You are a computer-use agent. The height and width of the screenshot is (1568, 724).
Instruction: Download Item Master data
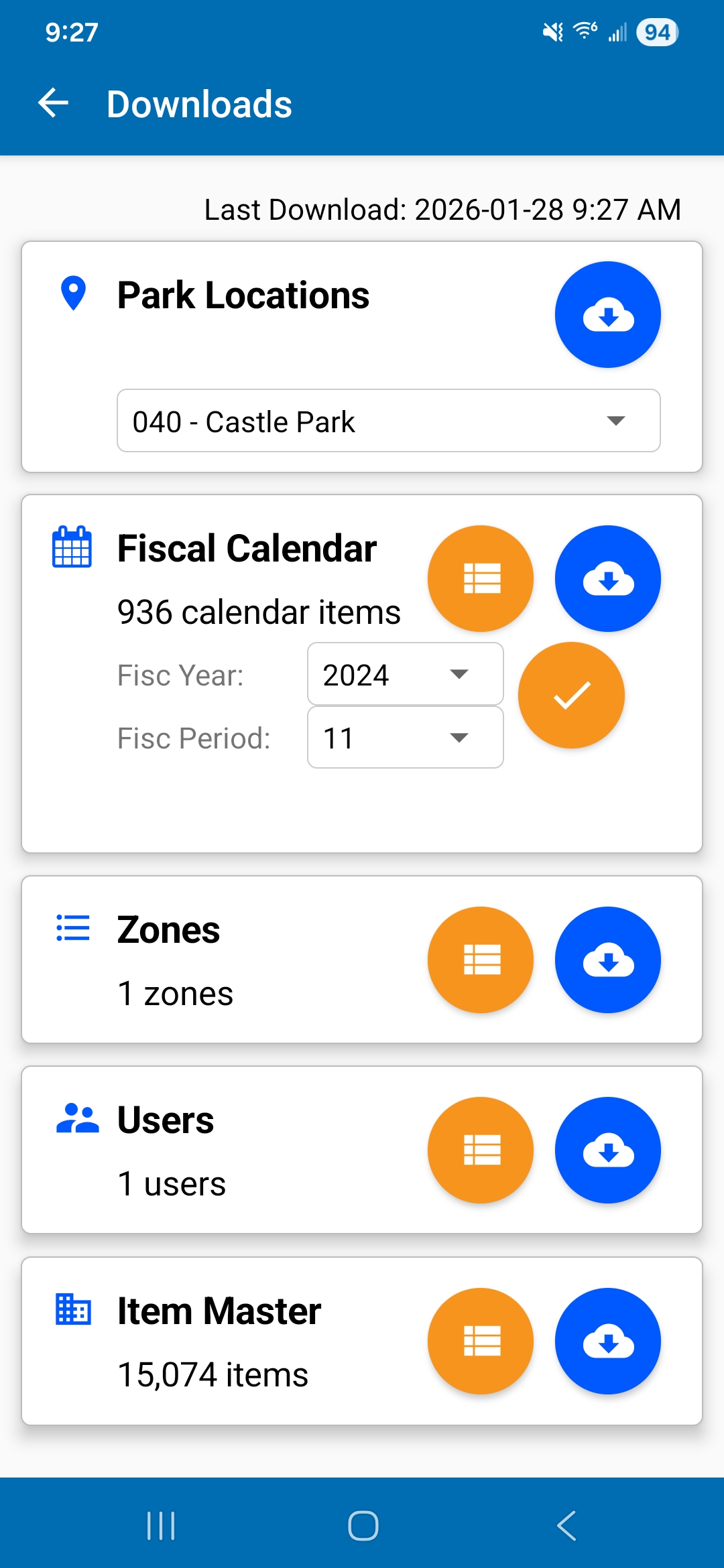pyautogui.click(x=607, y=1341)
